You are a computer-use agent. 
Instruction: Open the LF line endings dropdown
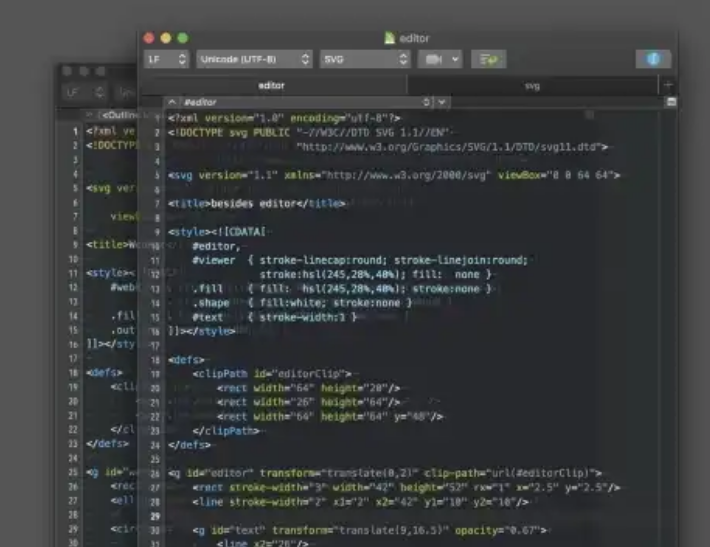(x=166, y=59)
